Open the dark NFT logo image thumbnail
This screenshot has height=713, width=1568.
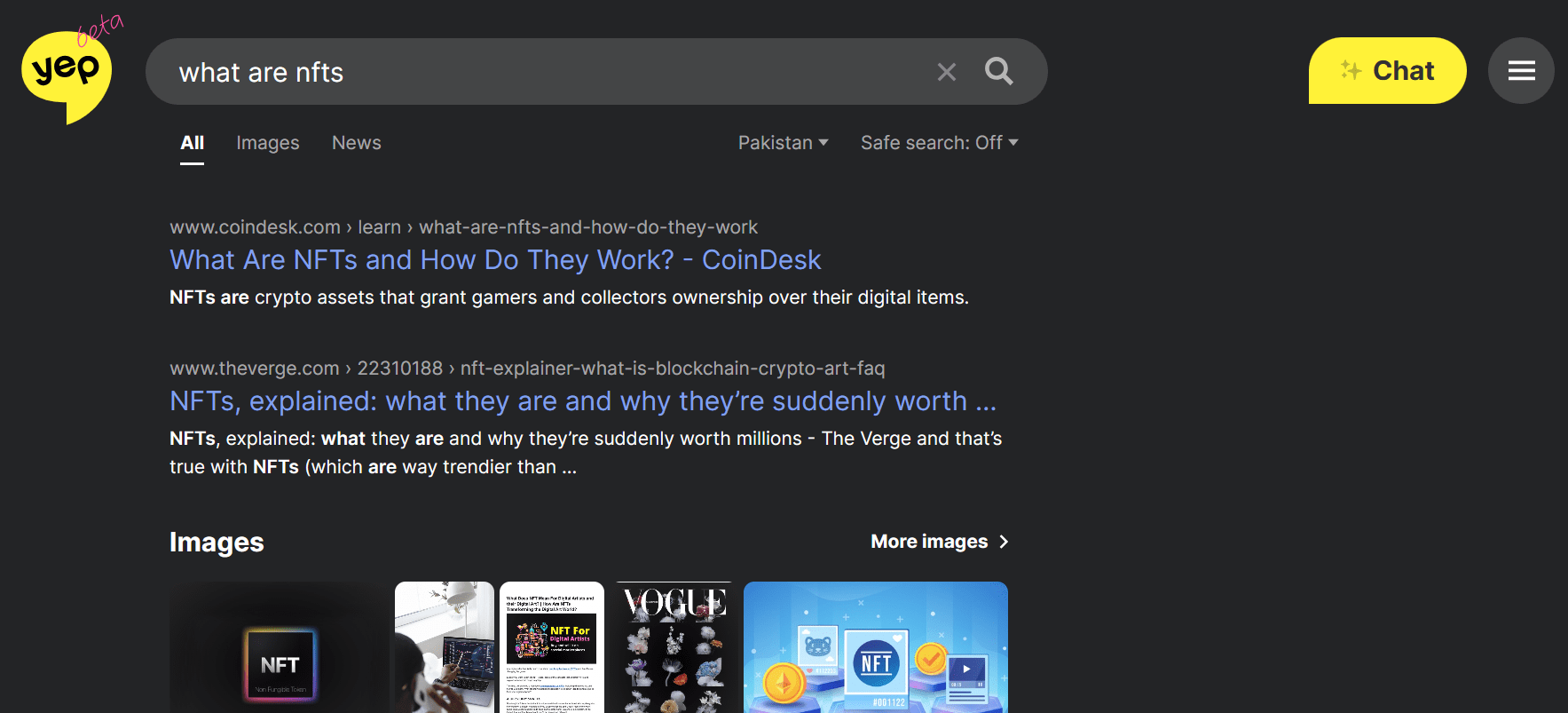(x=279, y=648)
